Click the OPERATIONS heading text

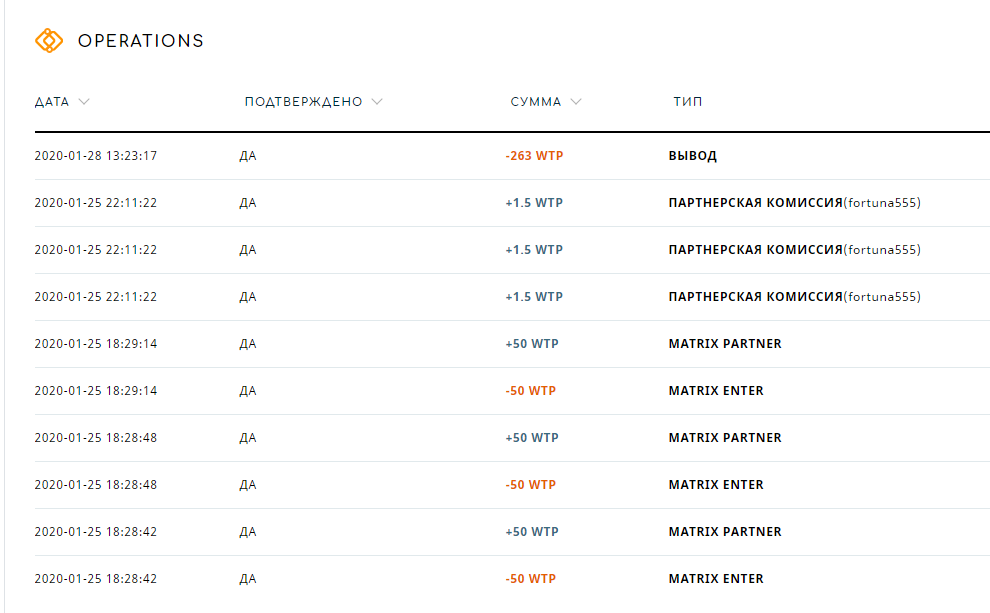pyautogui.click(x=141, y=41)
